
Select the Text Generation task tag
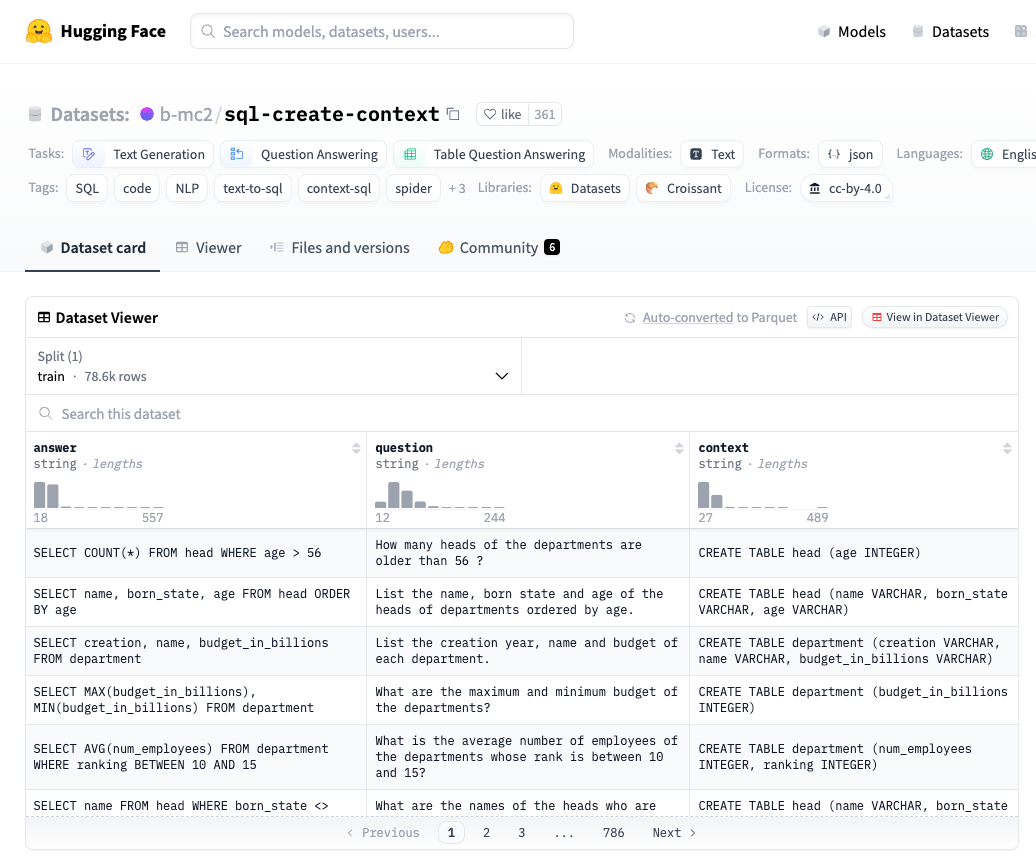pos(143,154)
